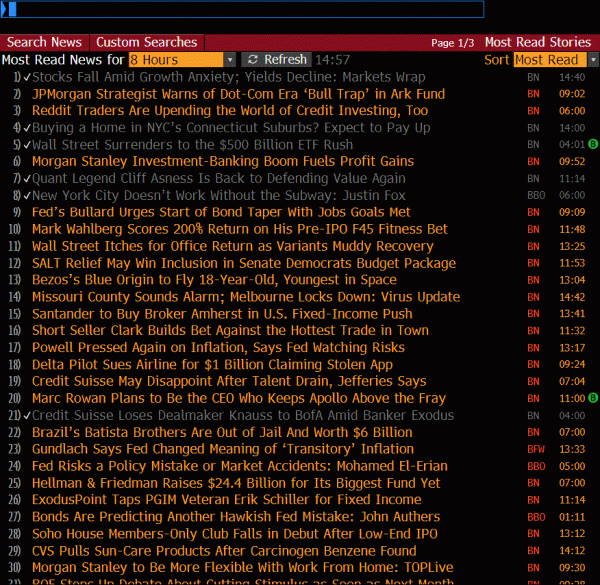This screenshot has height=585, width=600.
Task: Open Santander to Buy Broker Amherst story
Action: tap(222, 314)
